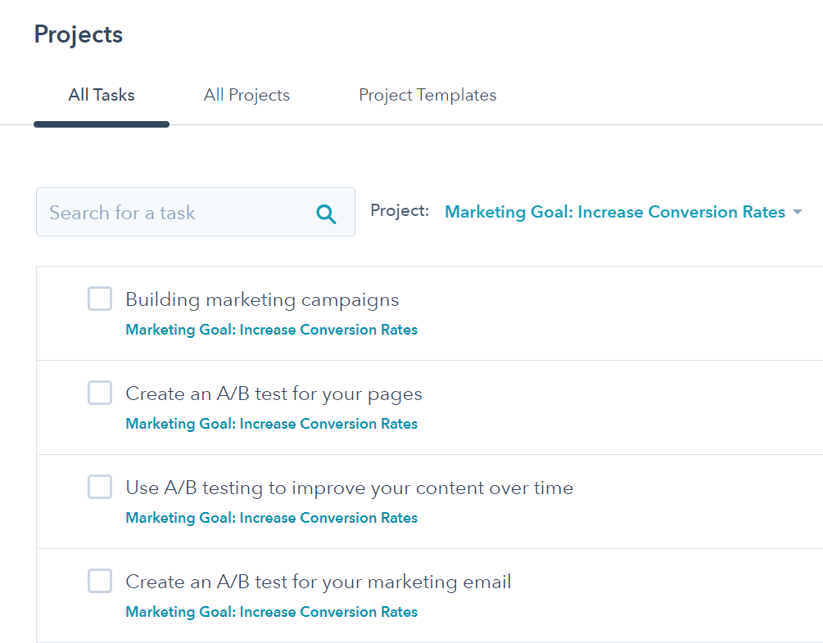
Task: View Use A/B testing to improve content task
Action: pos(349,488)
